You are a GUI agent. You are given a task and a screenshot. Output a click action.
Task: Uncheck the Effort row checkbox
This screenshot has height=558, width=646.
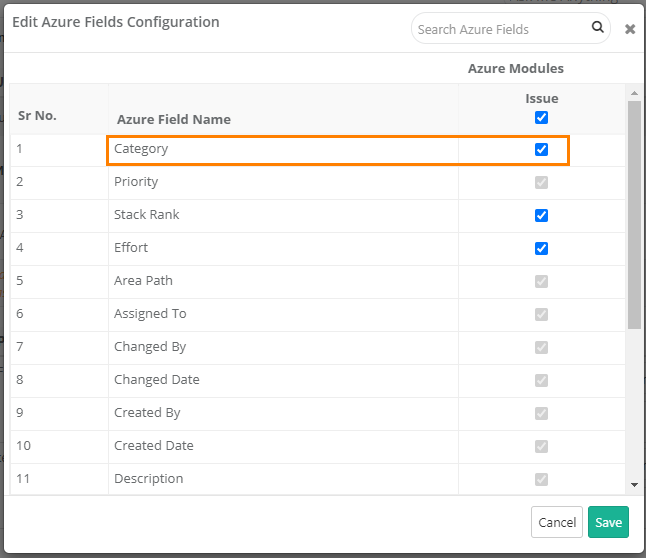tap(541, 248)
